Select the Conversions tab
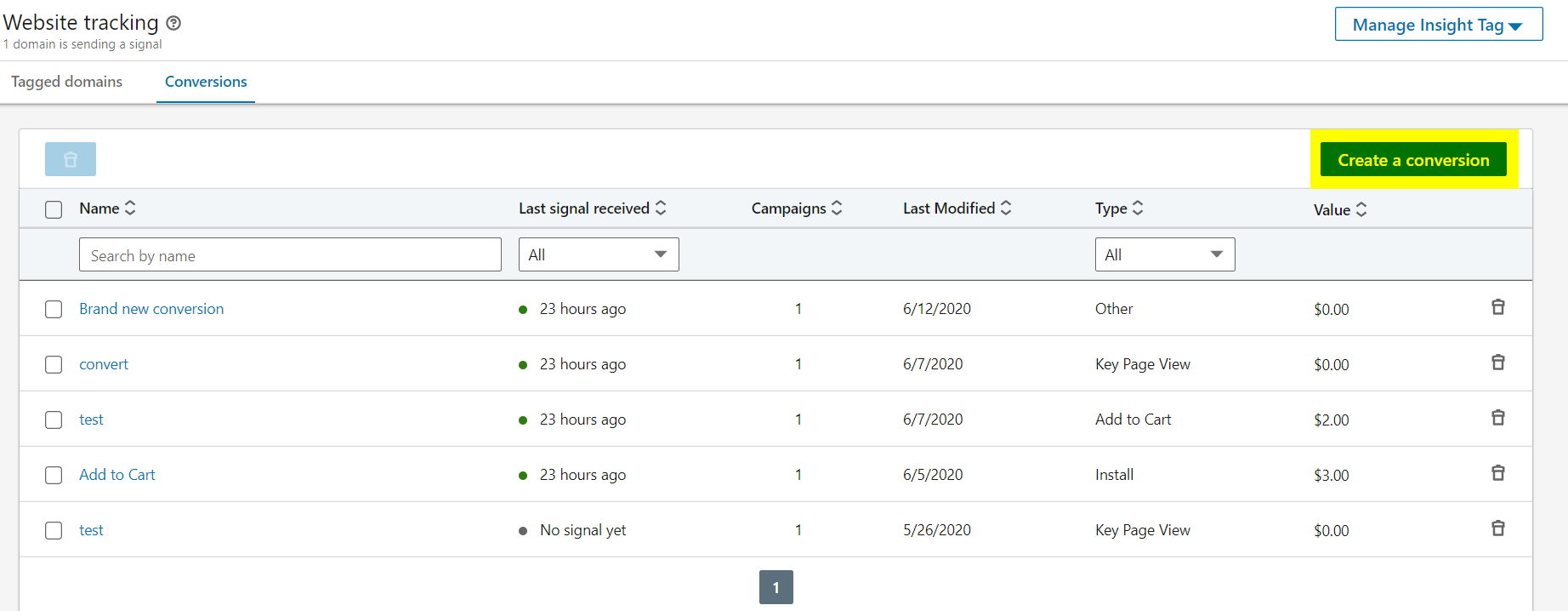The width and height of the screenshot is (1568, 611). [206, 82]
